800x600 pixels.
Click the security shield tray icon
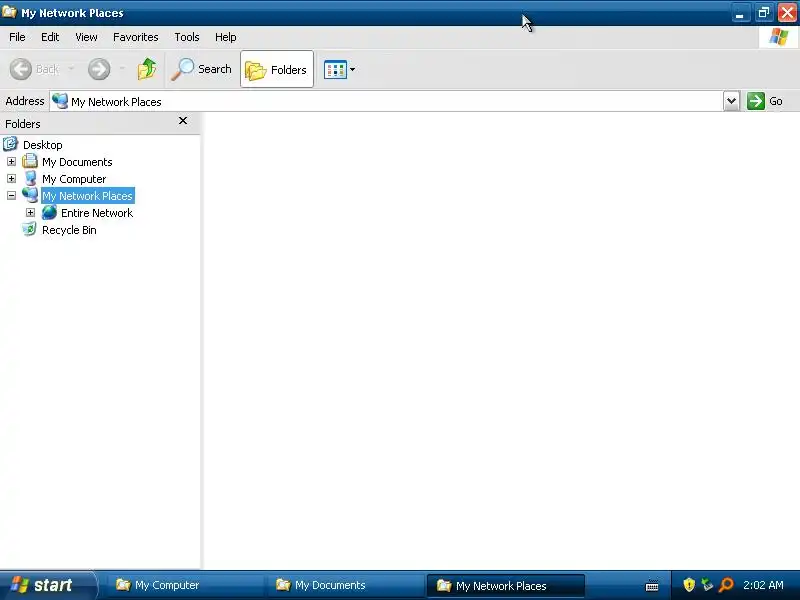[689, 585]
